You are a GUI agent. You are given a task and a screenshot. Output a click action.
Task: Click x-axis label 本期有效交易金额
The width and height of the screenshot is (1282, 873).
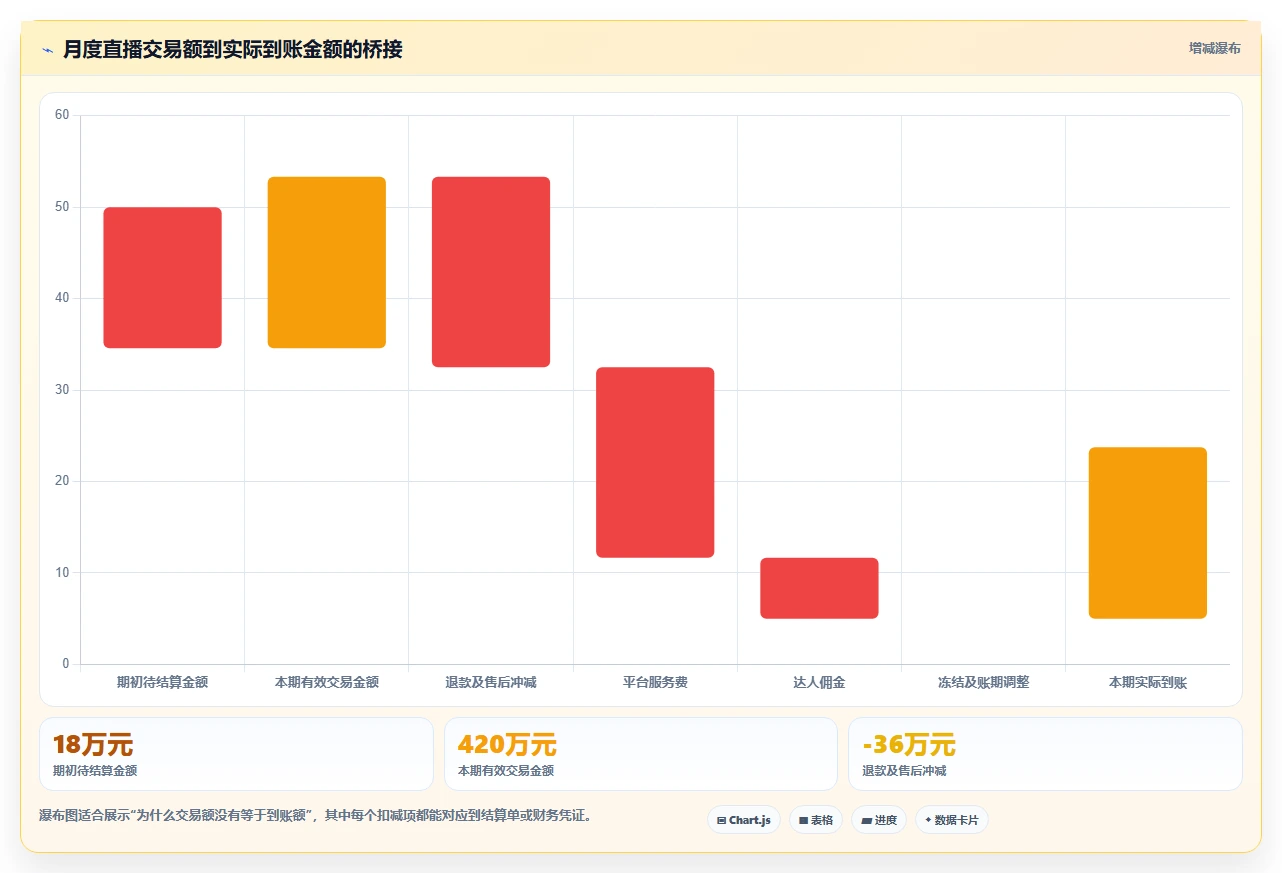point(327,682)
